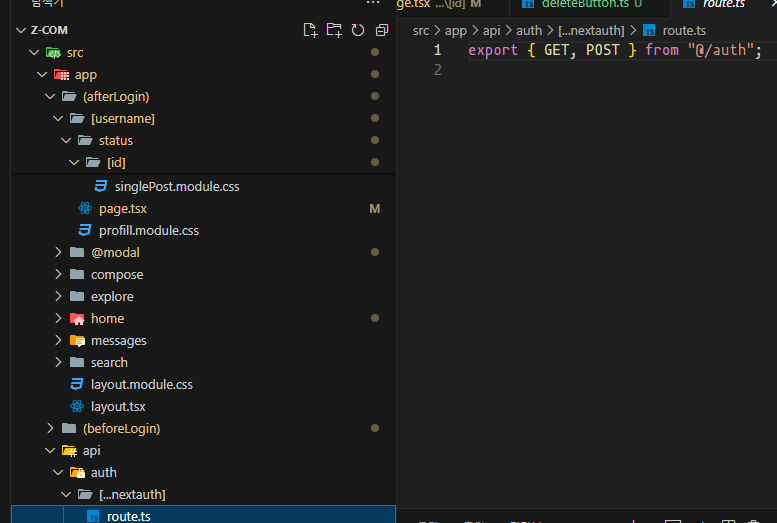This screenshot has height=523, width=777.
Task: Open layout.tsx file
Action: pos(118,407)
